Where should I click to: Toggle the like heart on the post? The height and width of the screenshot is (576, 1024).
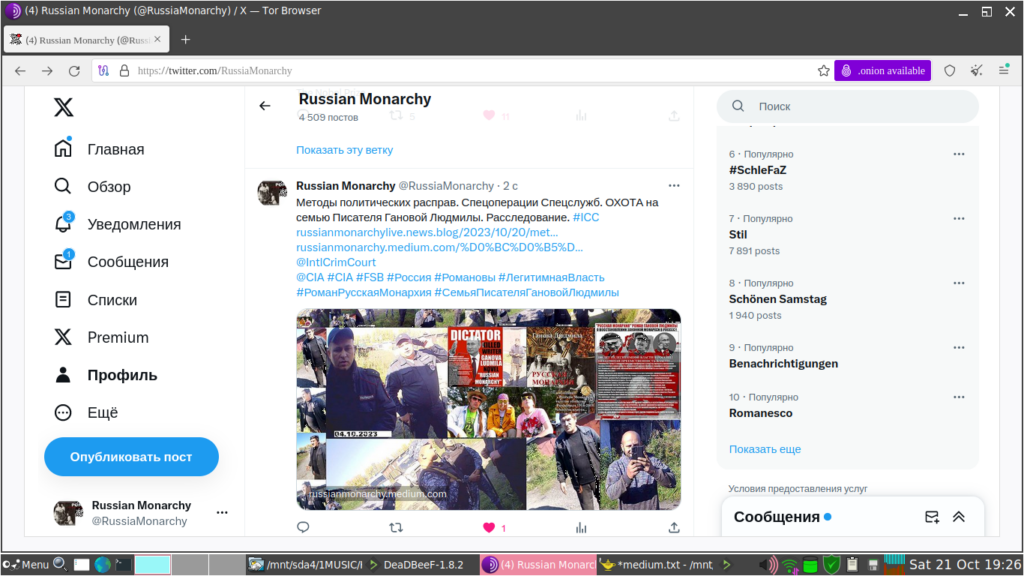489,527
